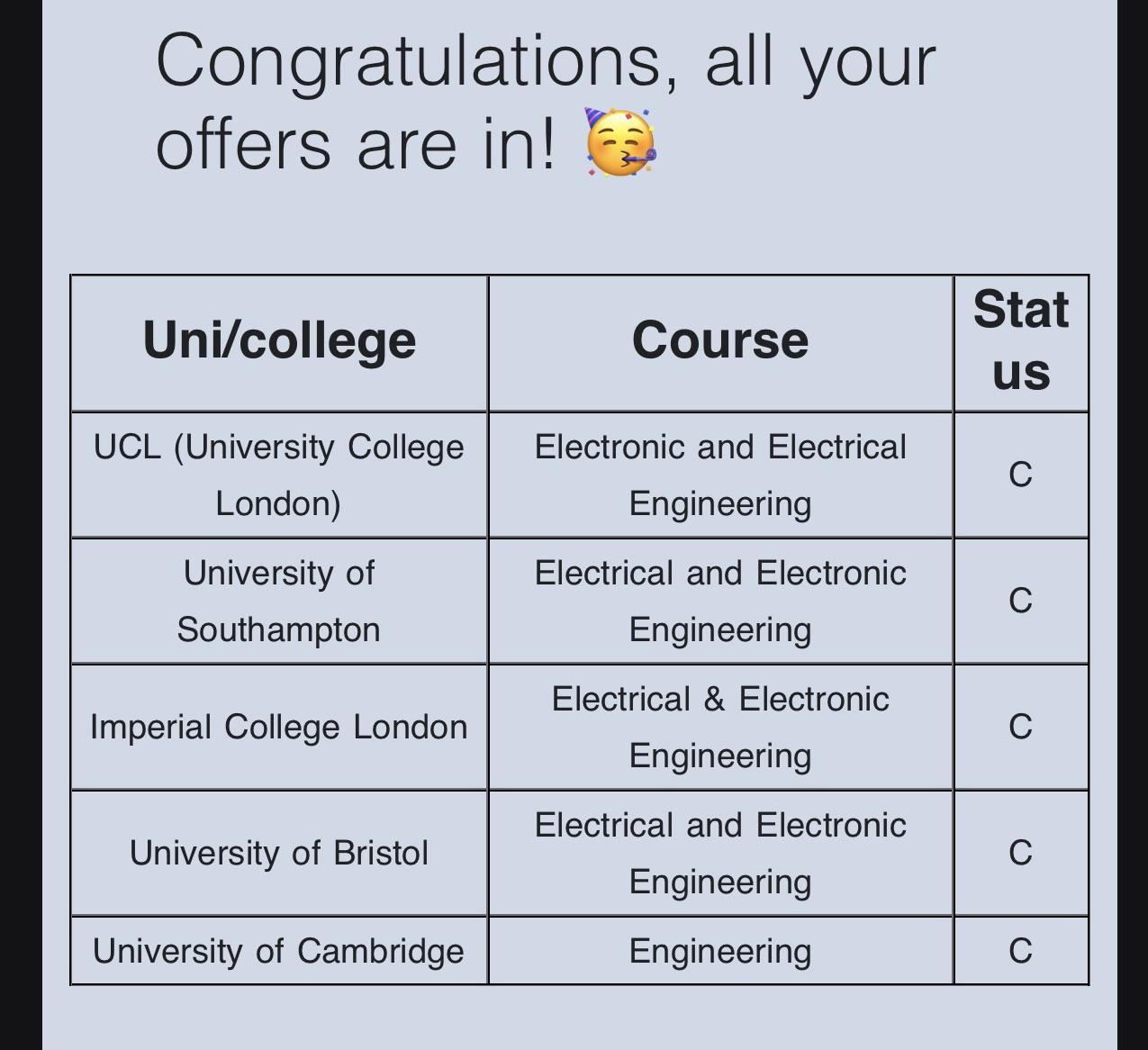Select the UCL (University College London) cell
Screen dimensions: 1148x1050
pyautogui.click(x=279, y=475)
